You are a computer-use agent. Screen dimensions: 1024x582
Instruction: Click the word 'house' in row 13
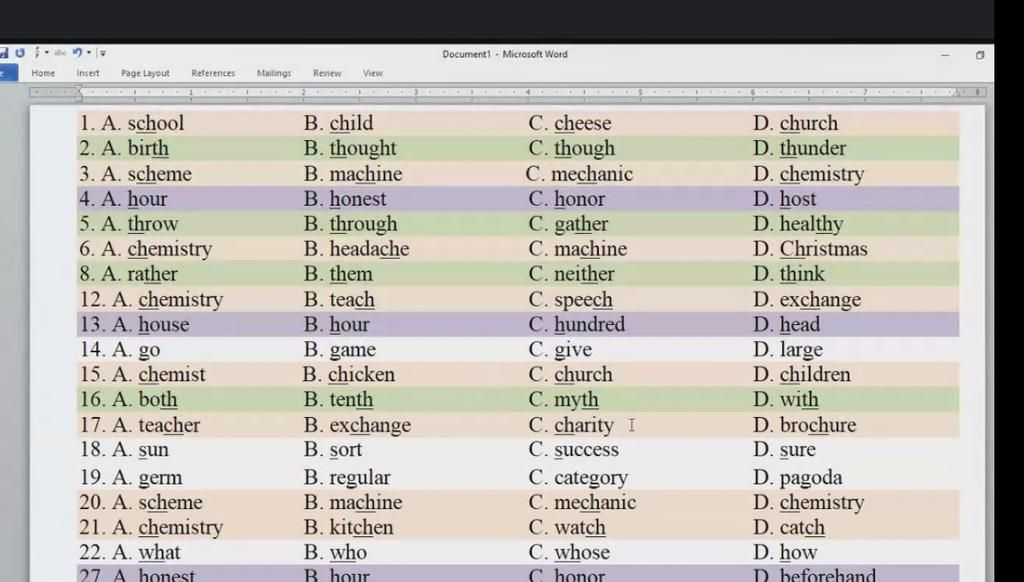[x=164, y=324]
